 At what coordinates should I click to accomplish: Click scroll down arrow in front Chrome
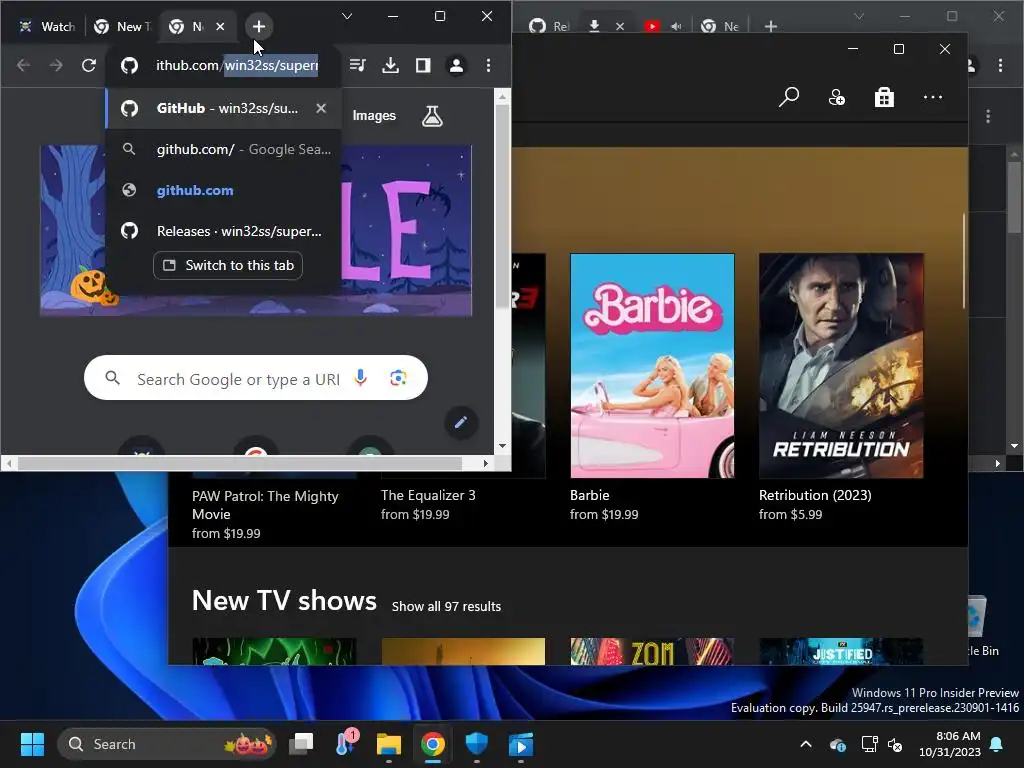tap(502, 446)
